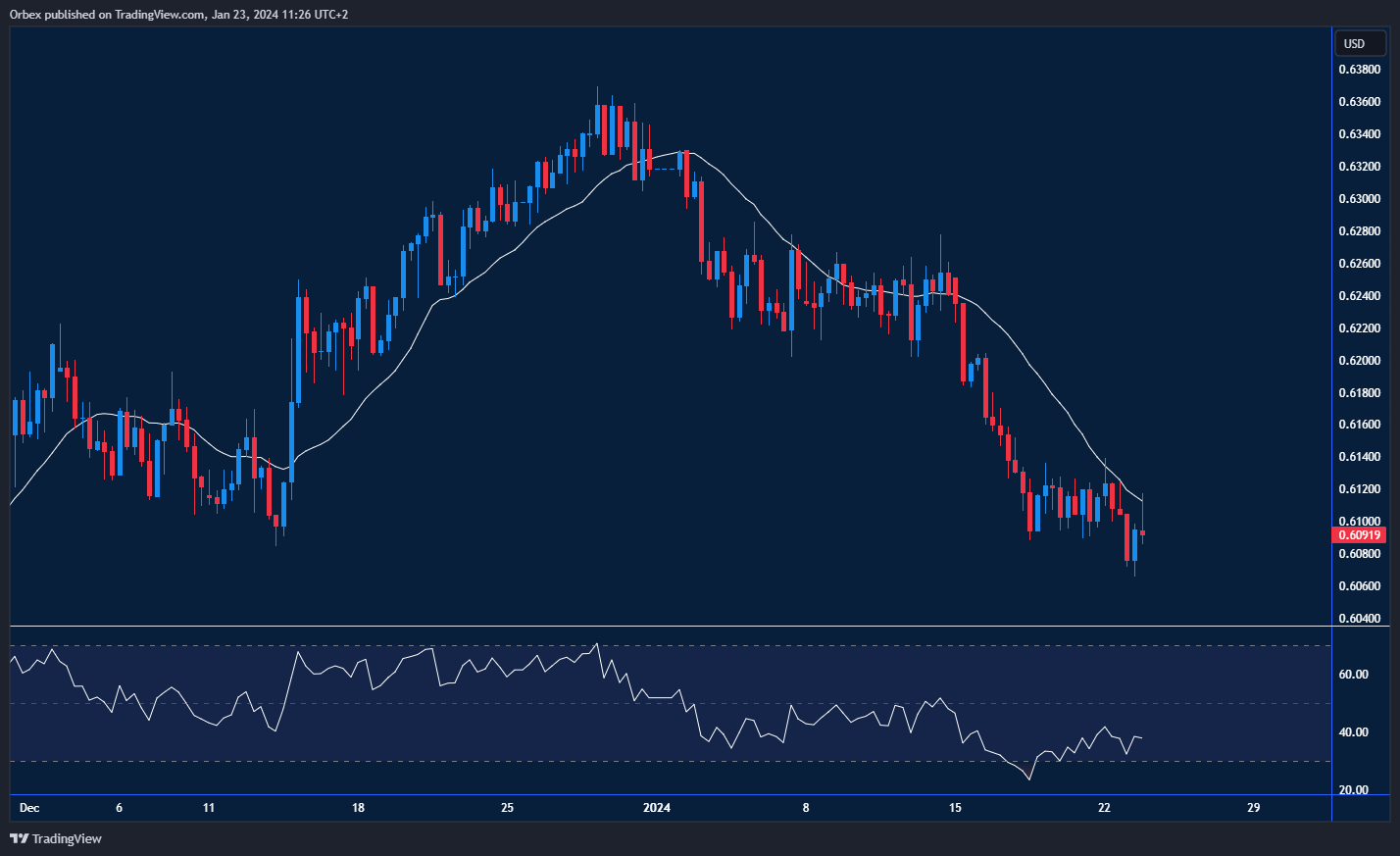Select the 2024 marker on the time axis
The width and height of the screenshot is (1400, 856).
[656, 808]
